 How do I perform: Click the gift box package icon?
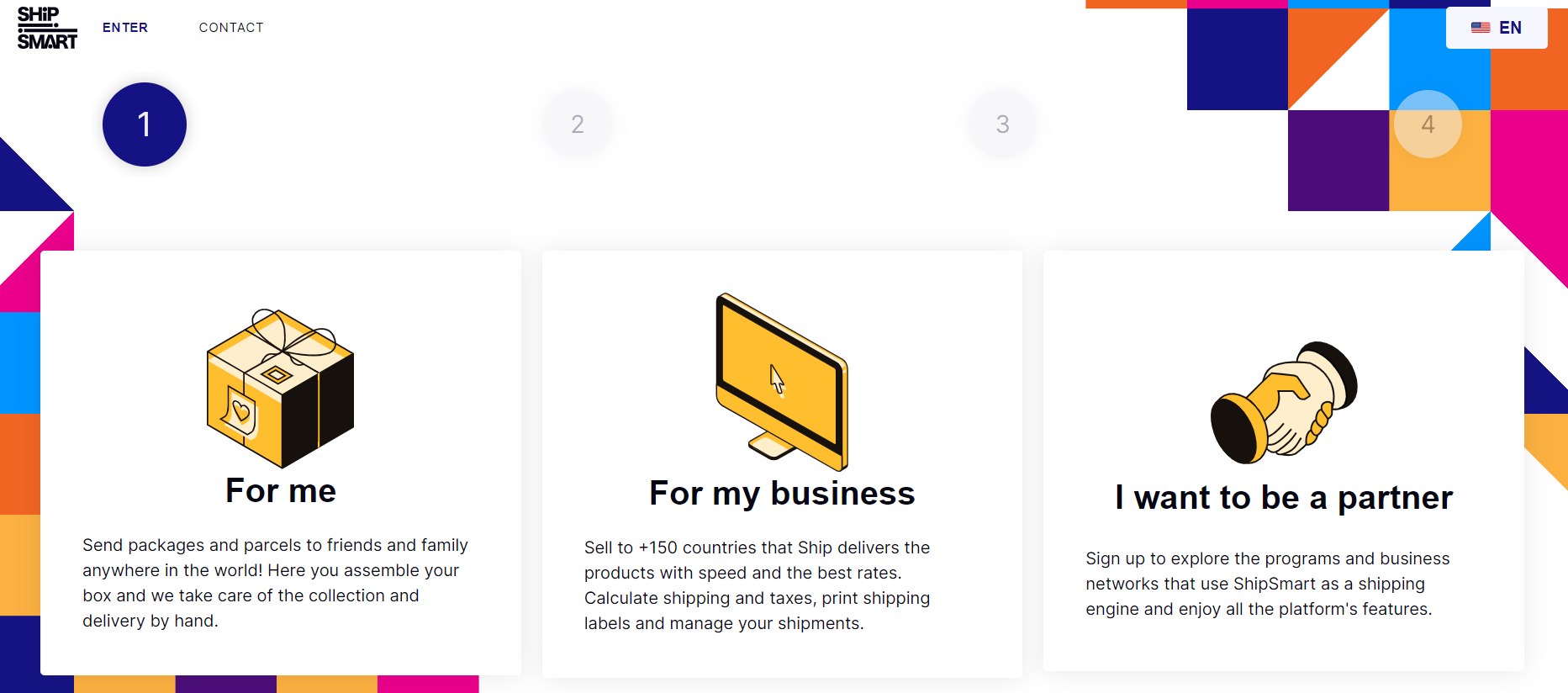pos(280,388)
